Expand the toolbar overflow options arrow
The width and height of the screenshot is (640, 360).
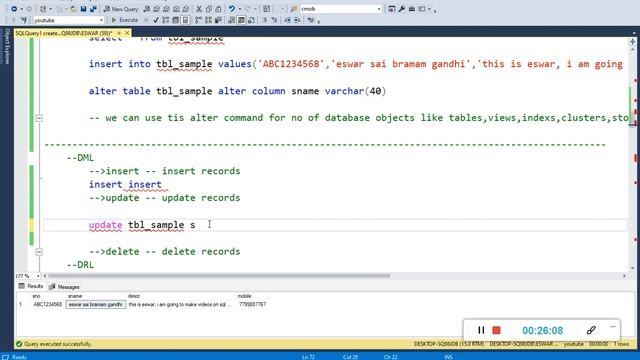pos(435,10)
